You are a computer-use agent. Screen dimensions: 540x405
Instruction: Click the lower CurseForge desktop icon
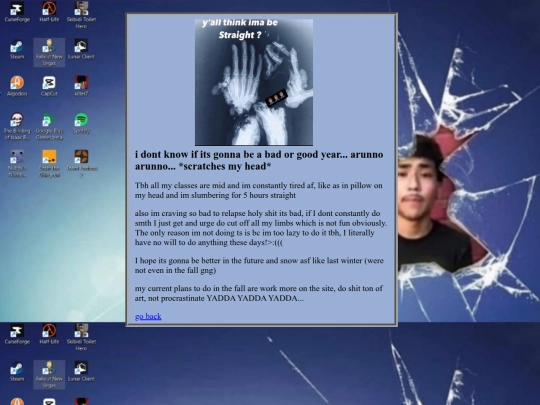[17, 334]
